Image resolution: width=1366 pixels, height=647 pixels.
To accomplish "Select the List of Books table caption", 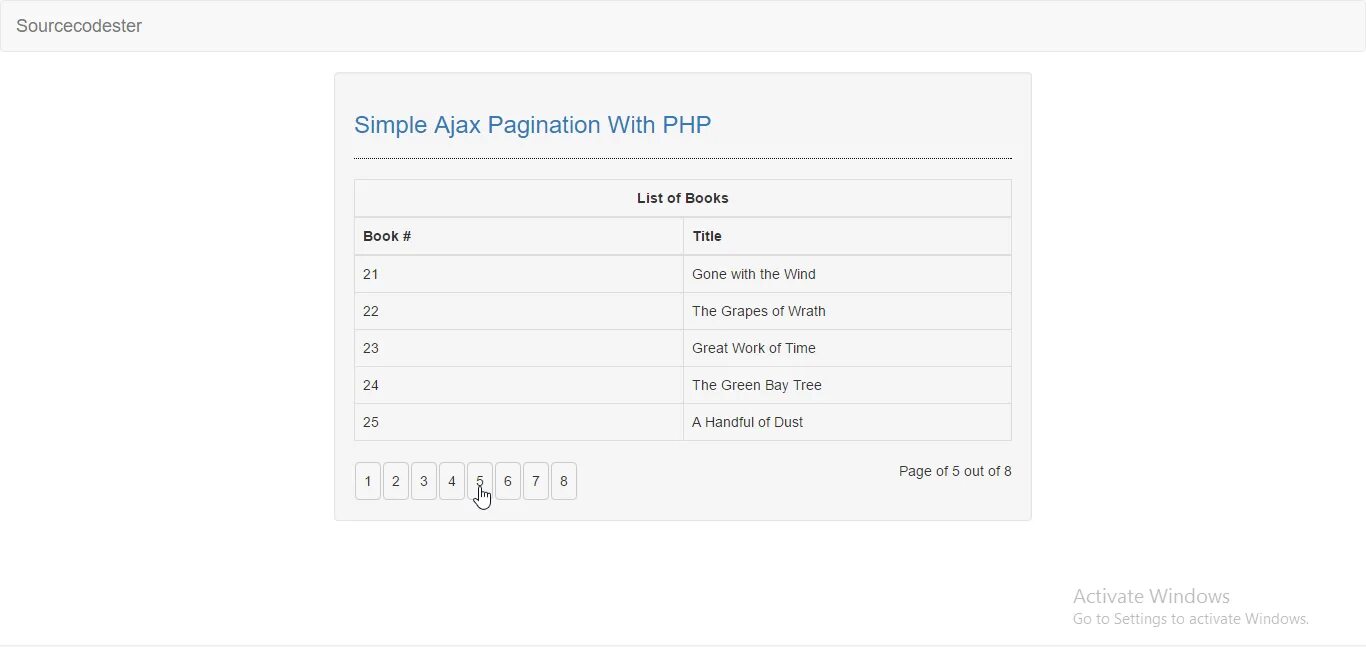I will click(682, 198).
